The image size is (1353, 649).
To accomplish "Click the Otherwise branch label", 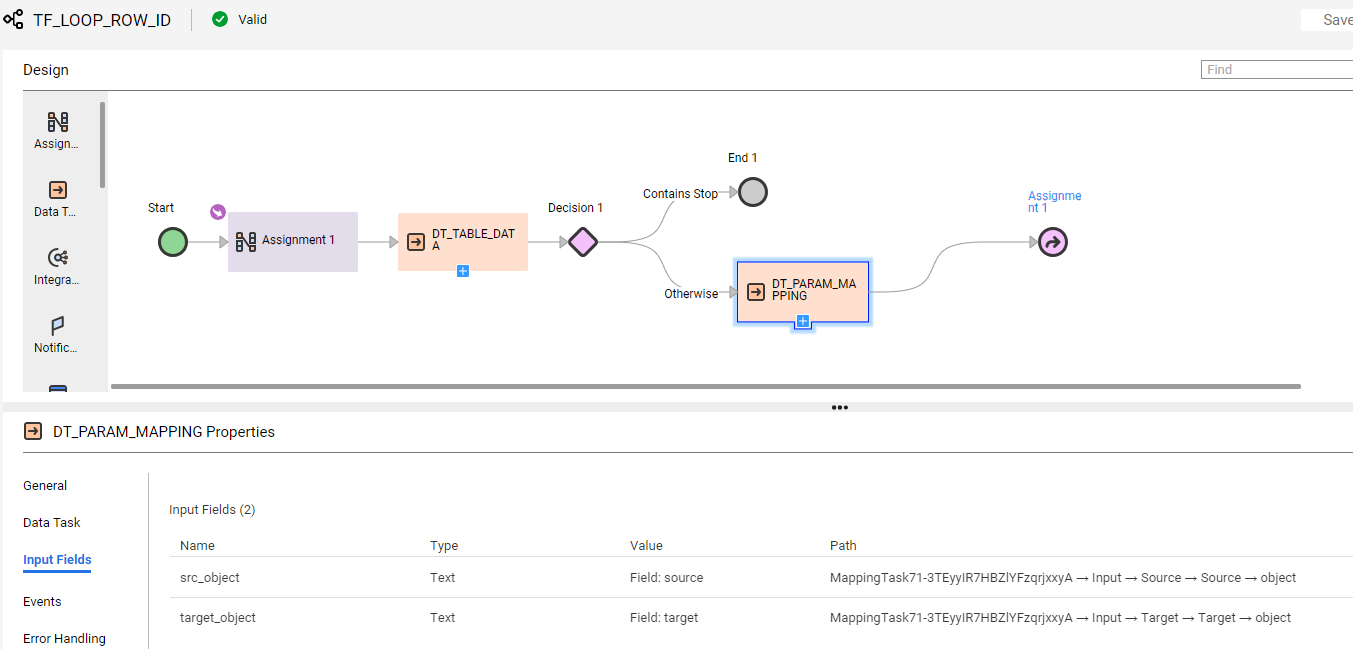I will tap(691, 294).
